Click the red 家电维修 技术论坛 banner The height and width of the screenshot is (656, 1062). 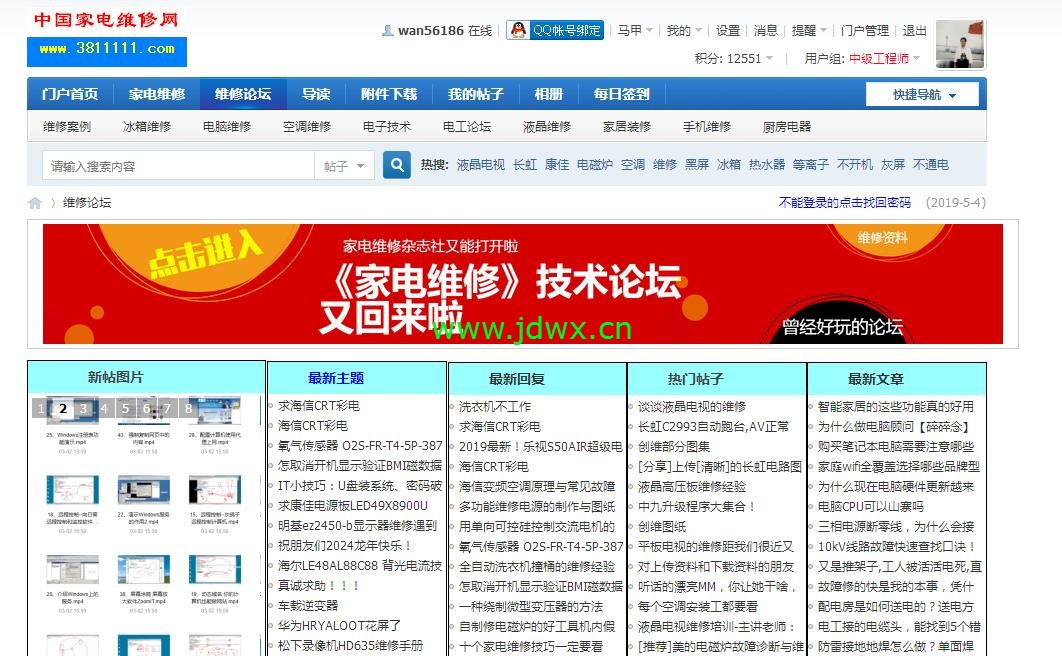[522, 284]
